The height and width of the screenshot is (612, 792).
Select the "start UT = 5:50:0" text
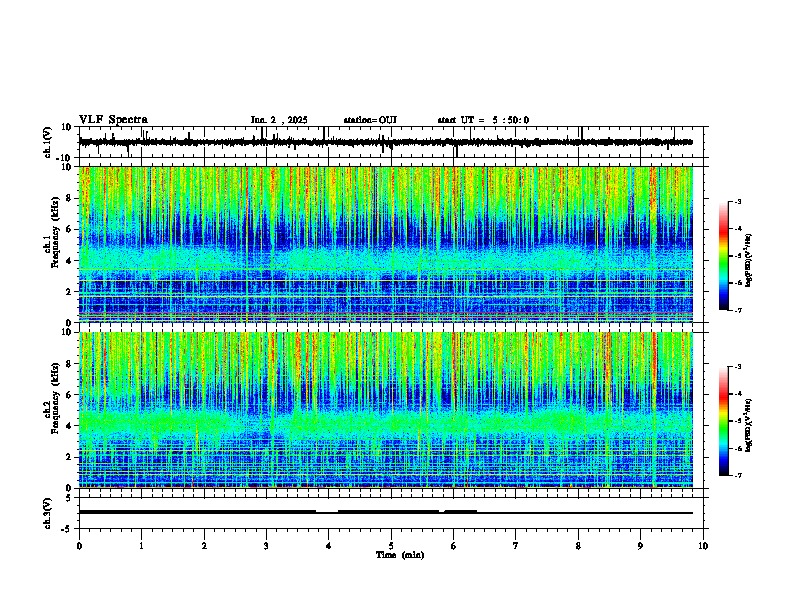pyautogui.click(x=483, y=120)
